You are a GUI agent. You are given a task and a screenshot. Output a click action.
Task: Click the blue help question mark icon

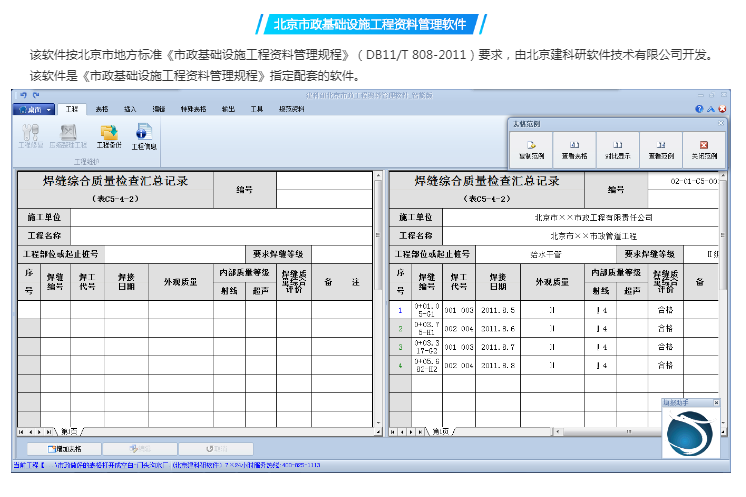click(x=698, y=109)
